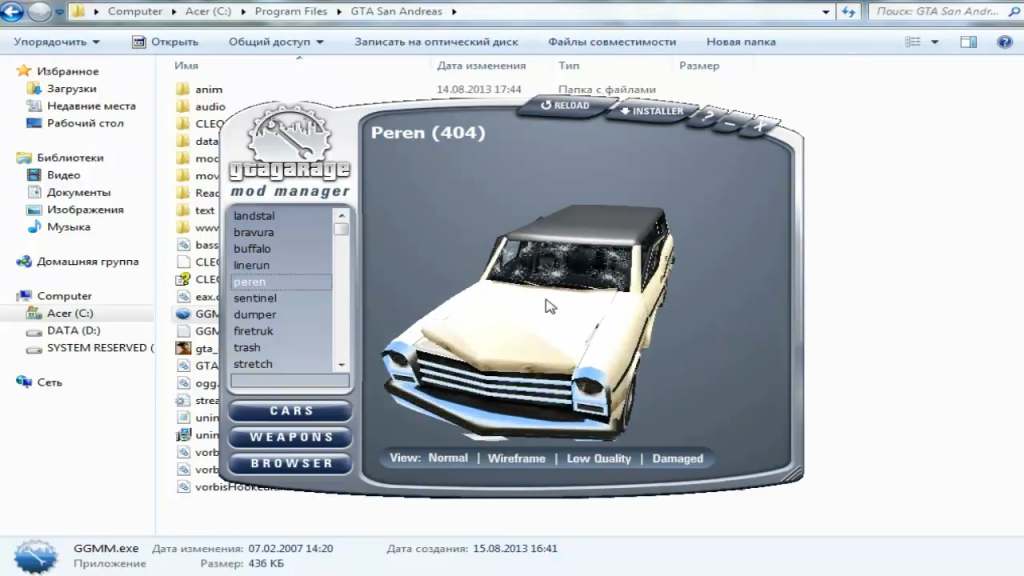Go to Program Files in the address bar

291,12
